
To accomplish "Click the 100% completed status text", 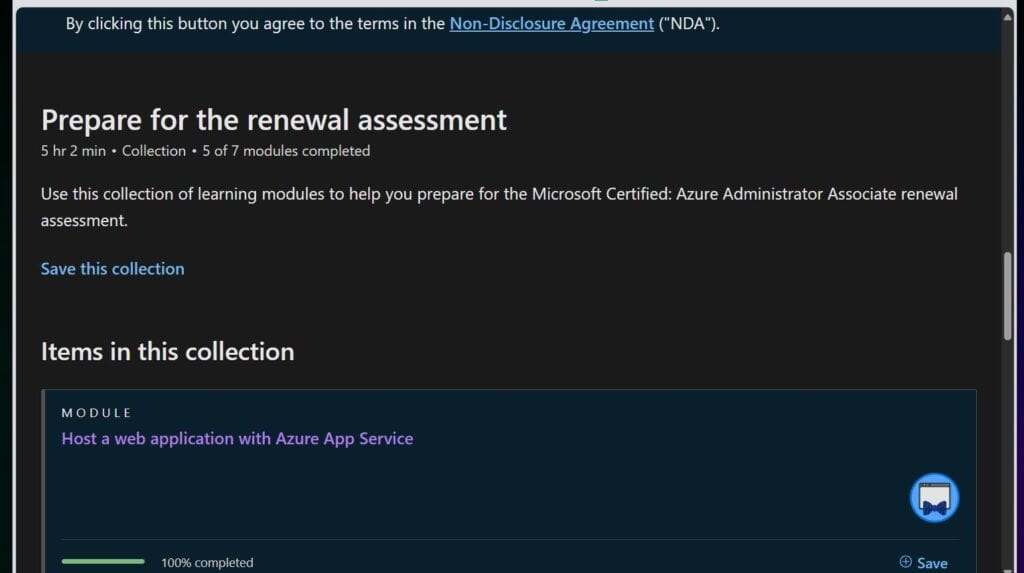I will coord(207,563).
